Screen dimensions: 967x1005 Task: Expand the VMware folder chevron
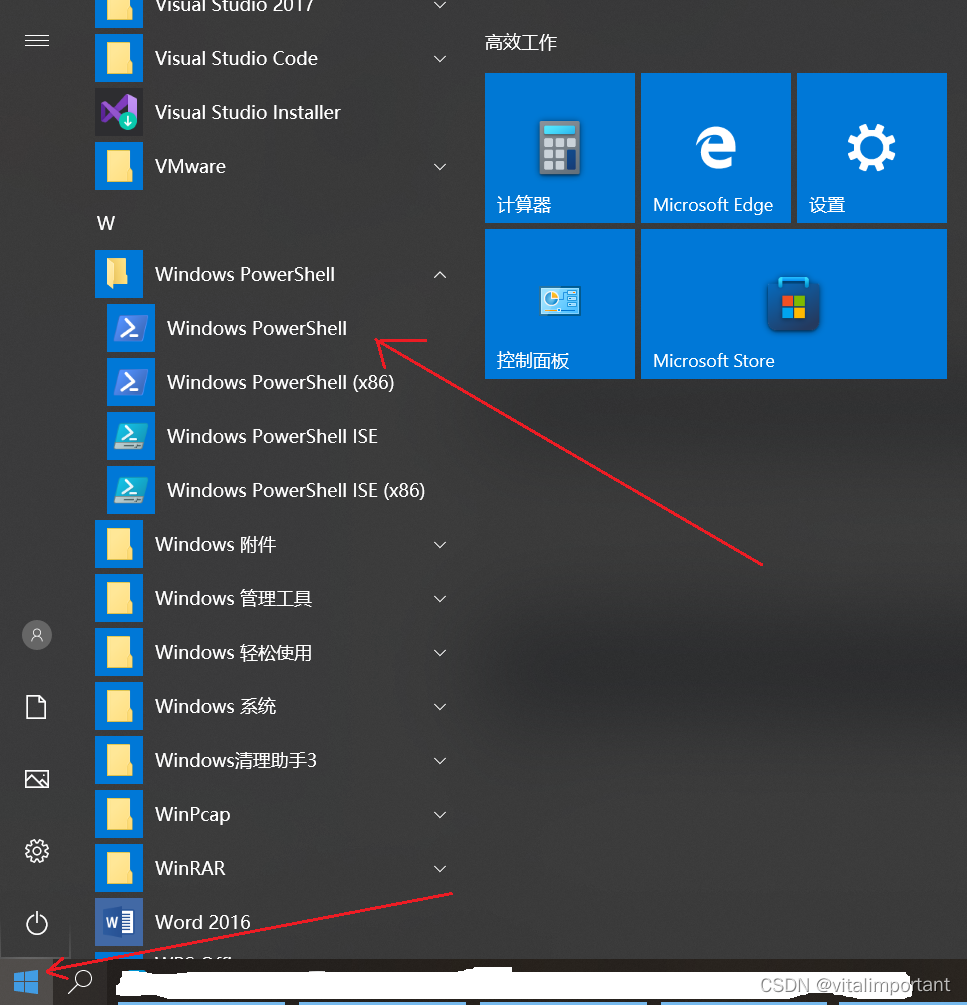[x=440, y=167]
